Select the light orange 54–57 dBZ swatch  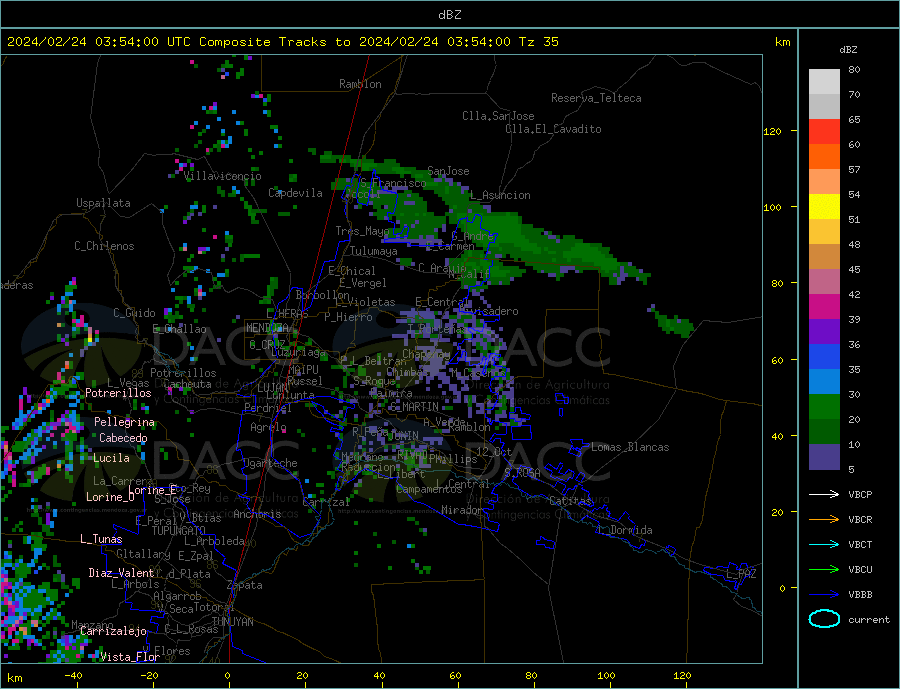point(824,181)
